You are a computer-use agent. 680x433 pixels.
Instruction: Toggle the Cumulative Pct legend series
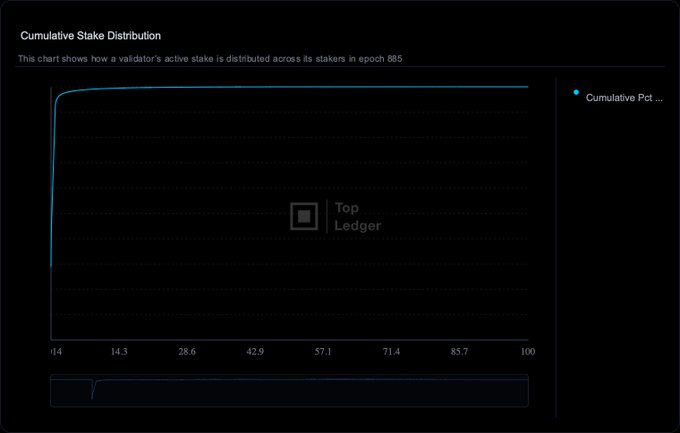623,98
